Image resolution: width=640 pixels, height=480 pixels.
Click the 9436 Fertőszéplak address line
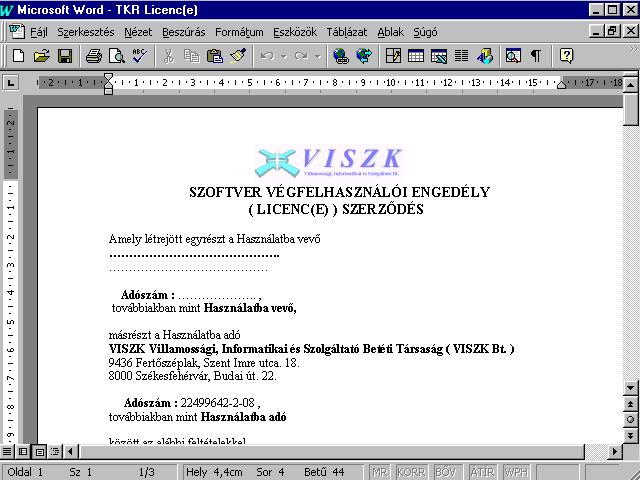(x=204, y=362)
